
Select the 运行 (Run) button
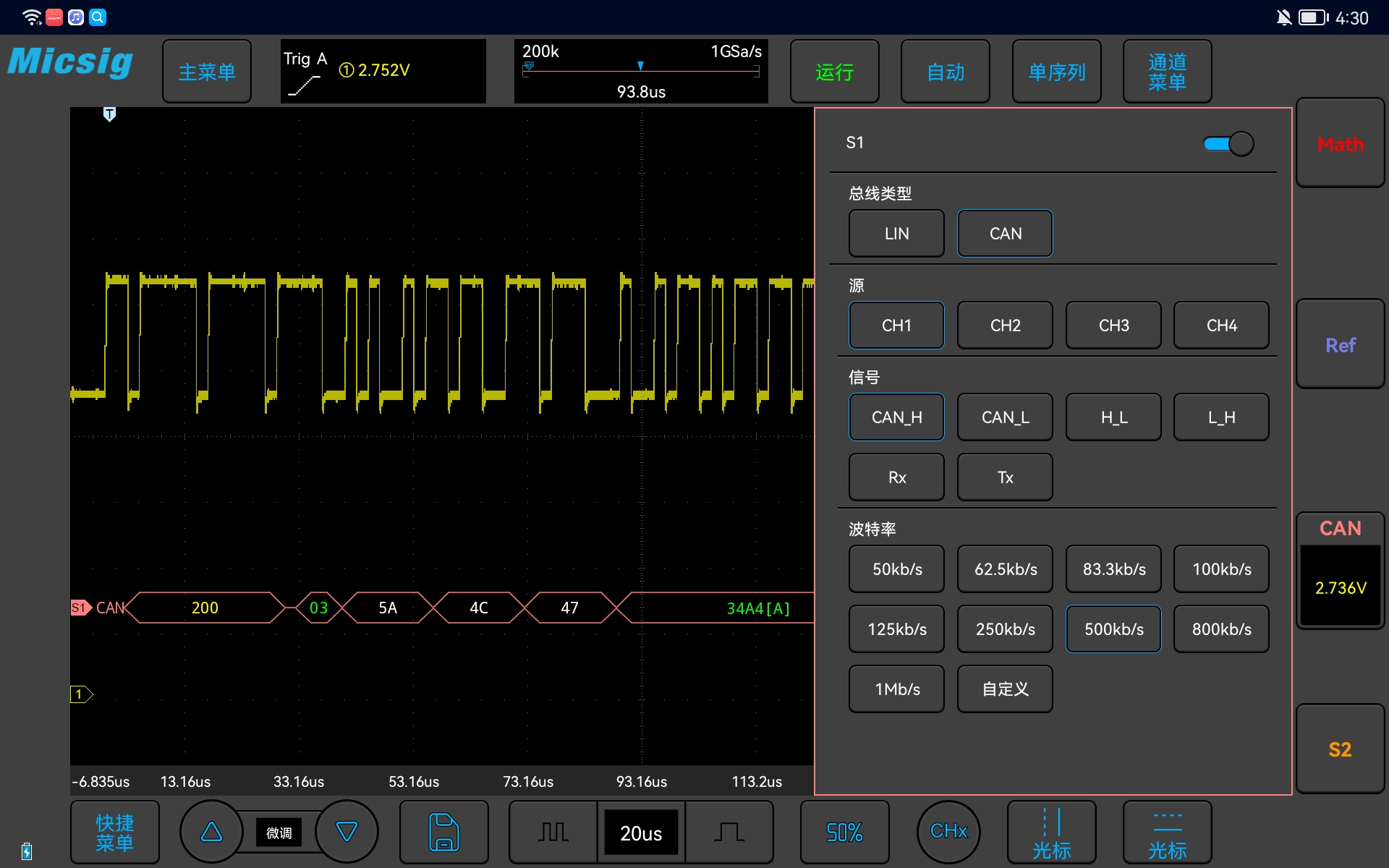coord(833,70)
